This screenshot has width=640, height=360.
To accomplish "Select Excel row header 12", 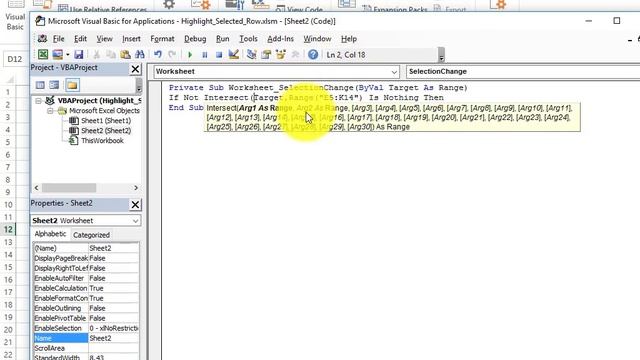I will tap(8, 229).
